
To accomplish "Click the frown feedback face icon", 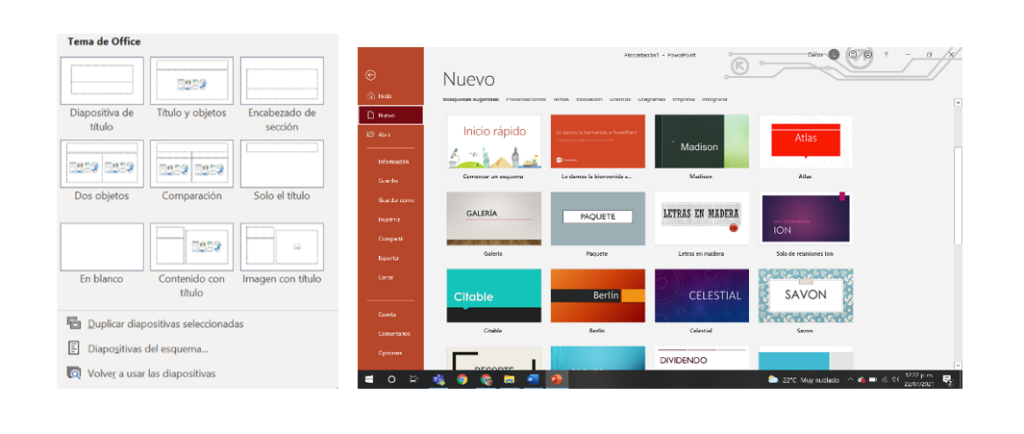I will coord(868,55).
